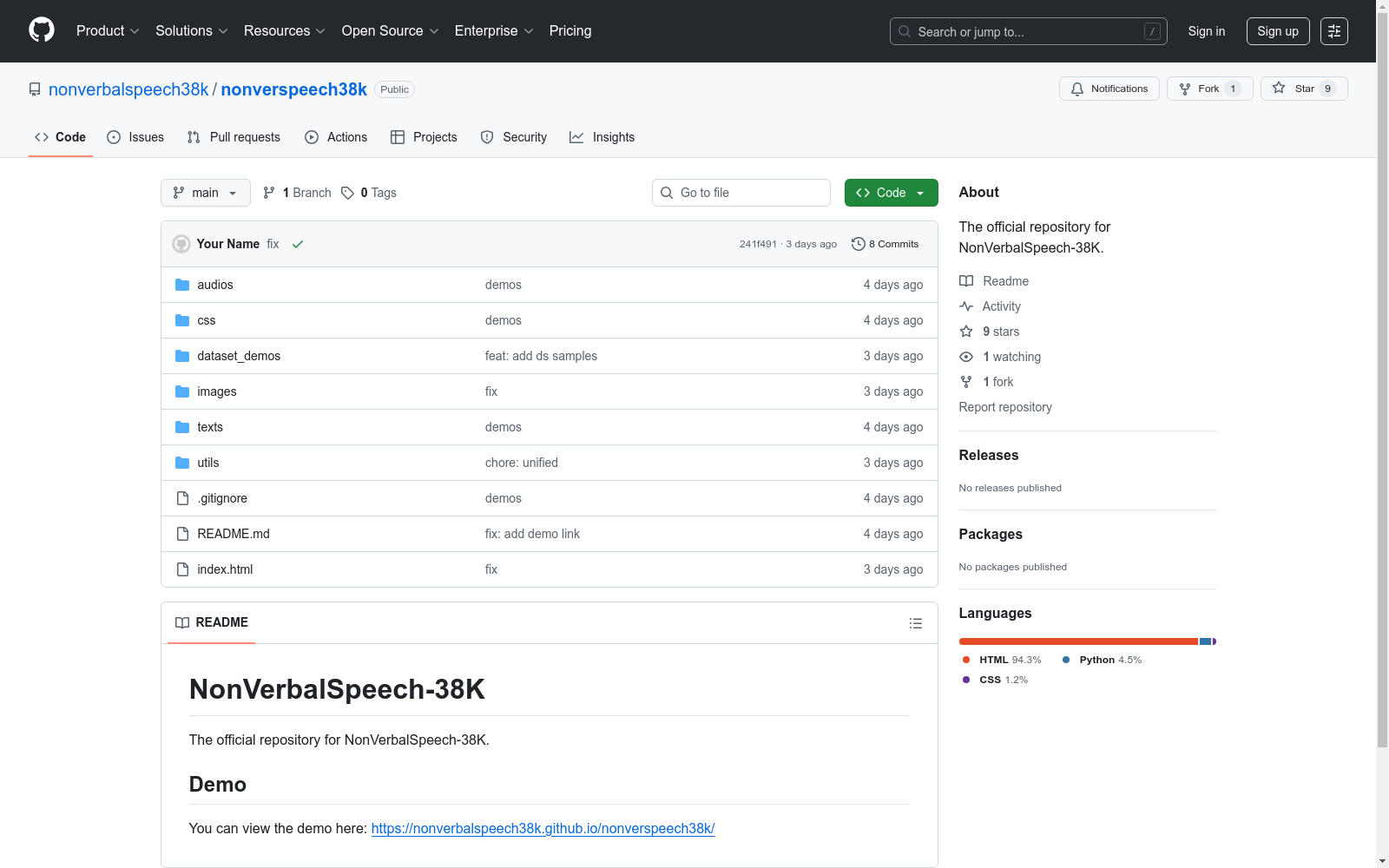Open the Security tab
The height and width of the screenshot is (868, 1389).
click(x=514, y=137)
